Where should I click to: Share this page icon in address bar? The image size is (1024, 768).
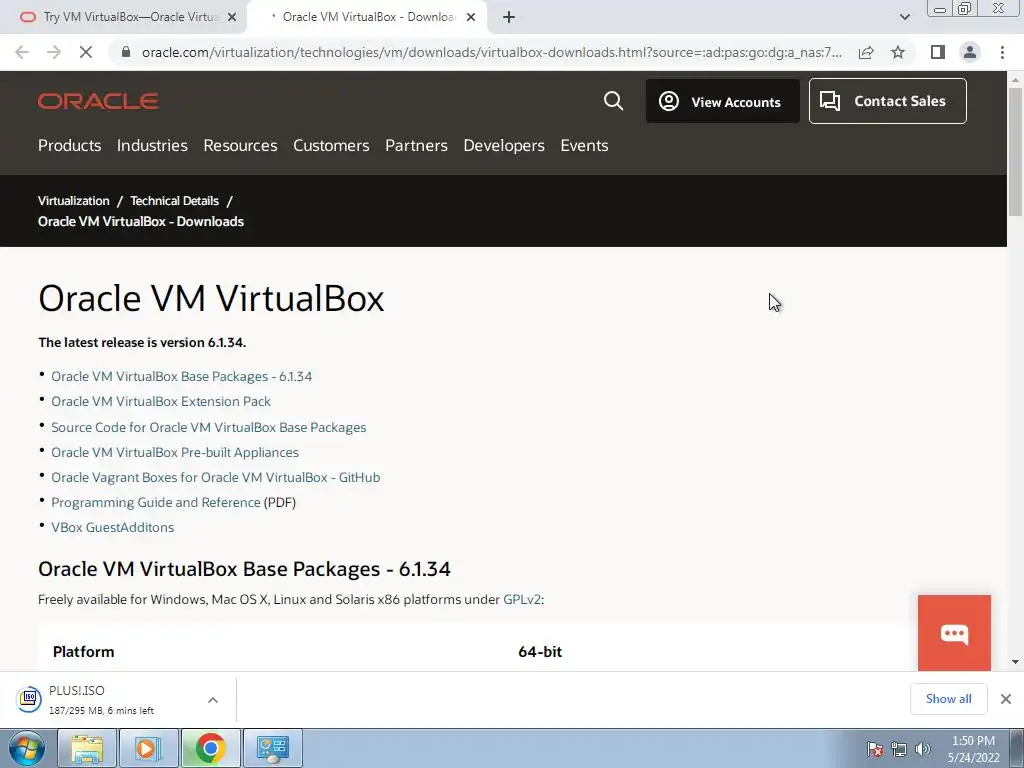(866, 52)
